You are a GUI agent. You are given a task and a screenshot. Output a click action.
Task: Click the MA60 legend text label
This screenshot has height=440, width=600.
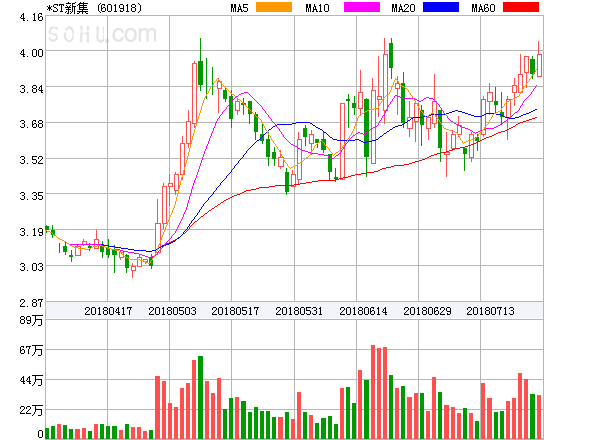[483, 8]
